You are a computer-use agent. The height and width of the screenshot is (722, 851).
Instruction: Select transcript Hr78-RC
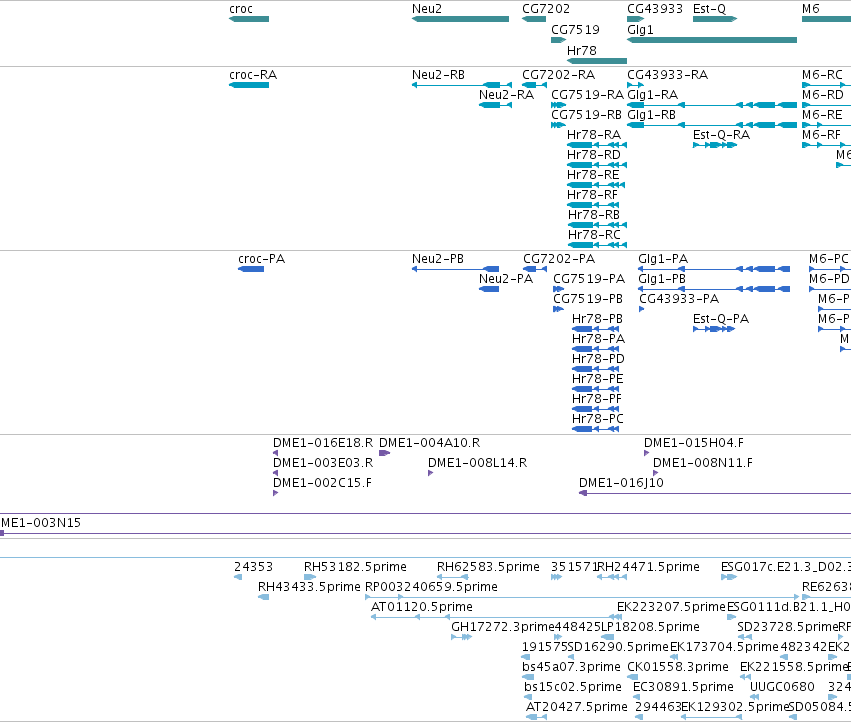(x=598, y=245)
